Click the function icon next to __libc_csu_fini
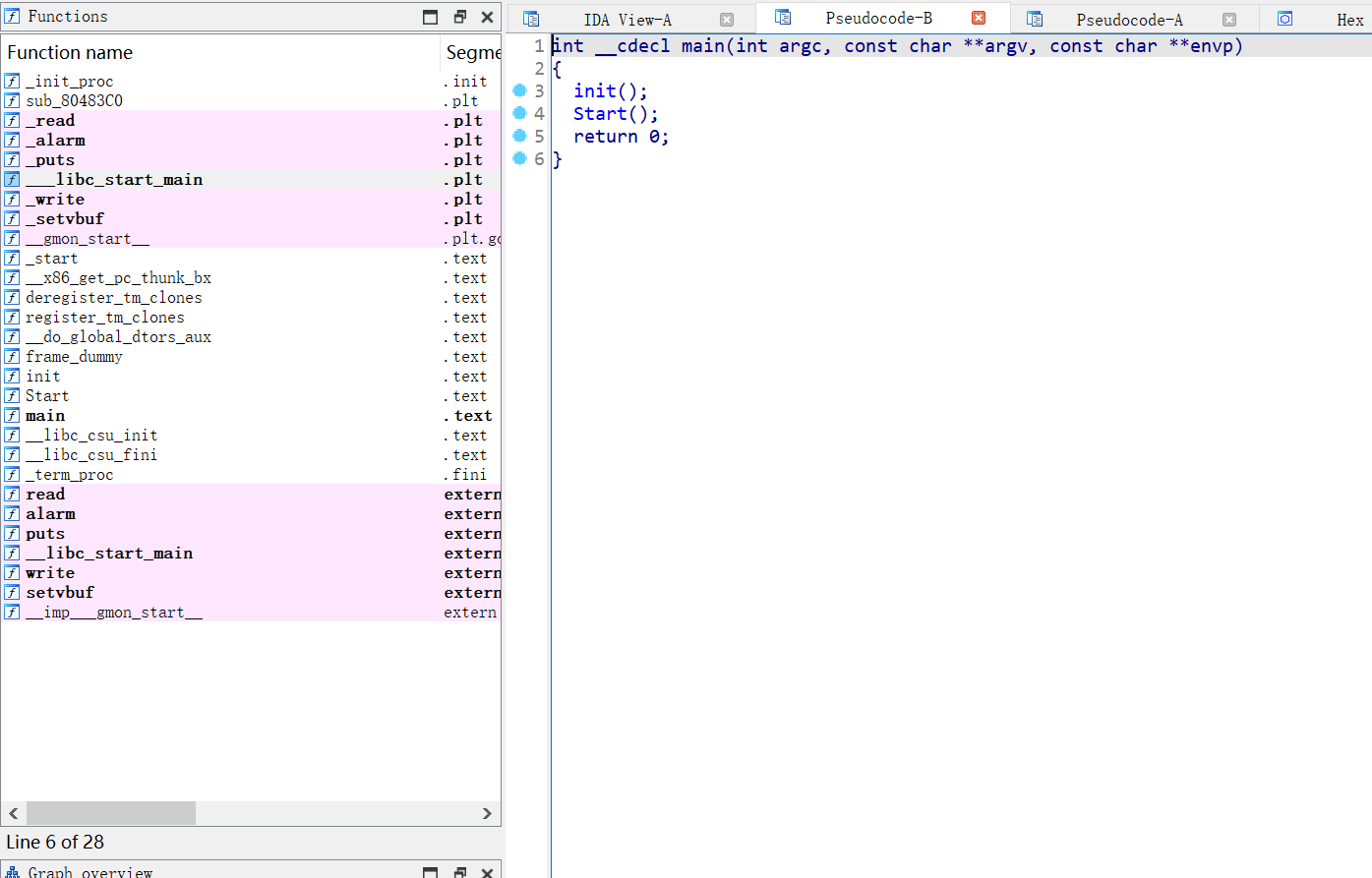The image size is (1372, 878). point(12,455)
